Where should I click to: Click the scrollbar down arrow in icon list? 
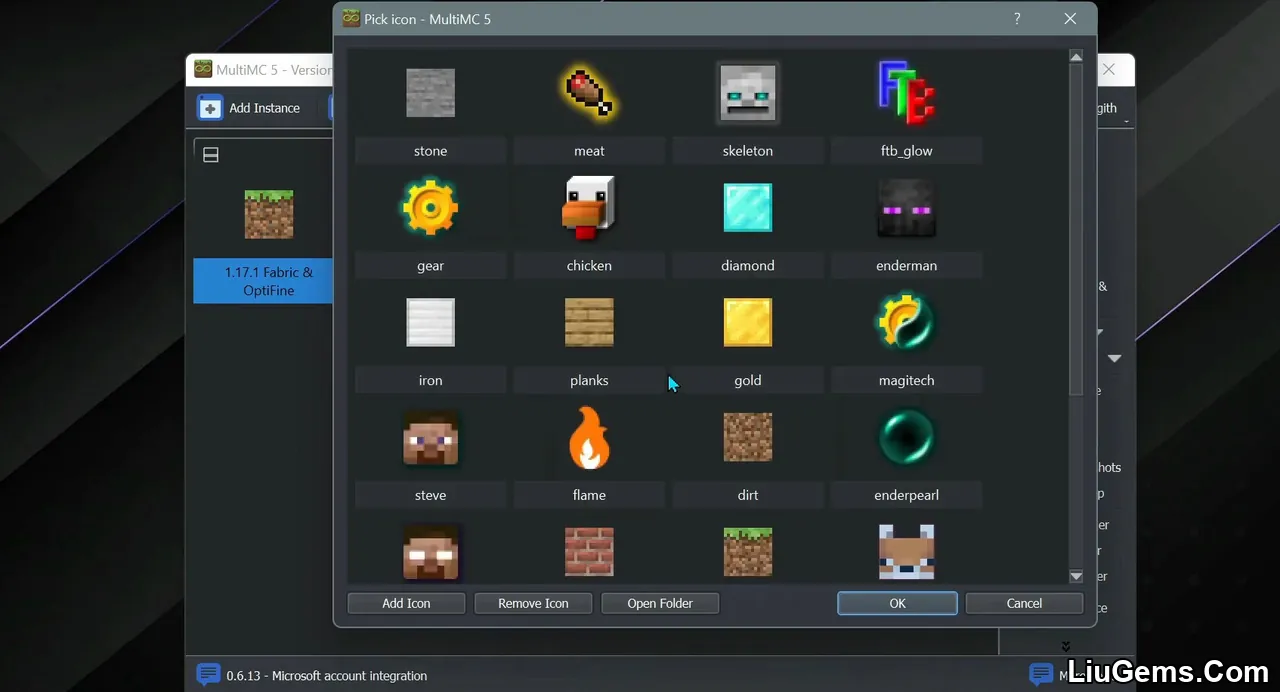(x=1076, y=576)
